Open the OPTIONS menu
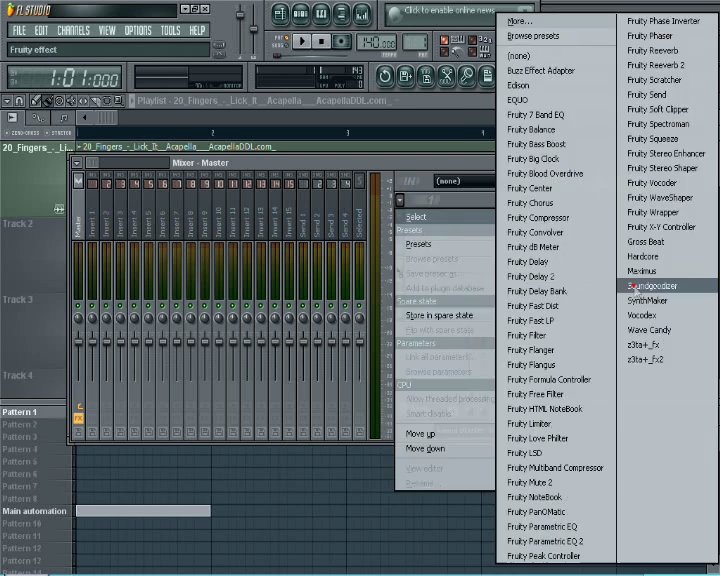720x576 pixels. coord(138,31)
